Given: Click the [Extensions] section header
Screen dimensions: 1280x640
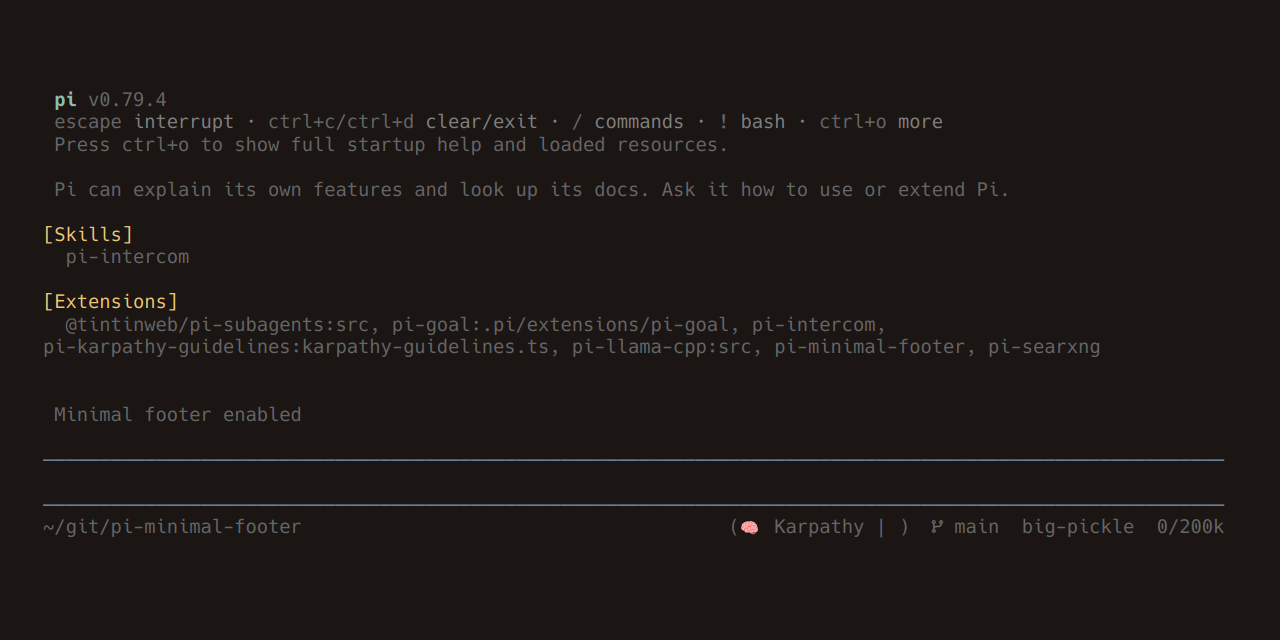Looking at the screenshot, I should coord(111,302).
